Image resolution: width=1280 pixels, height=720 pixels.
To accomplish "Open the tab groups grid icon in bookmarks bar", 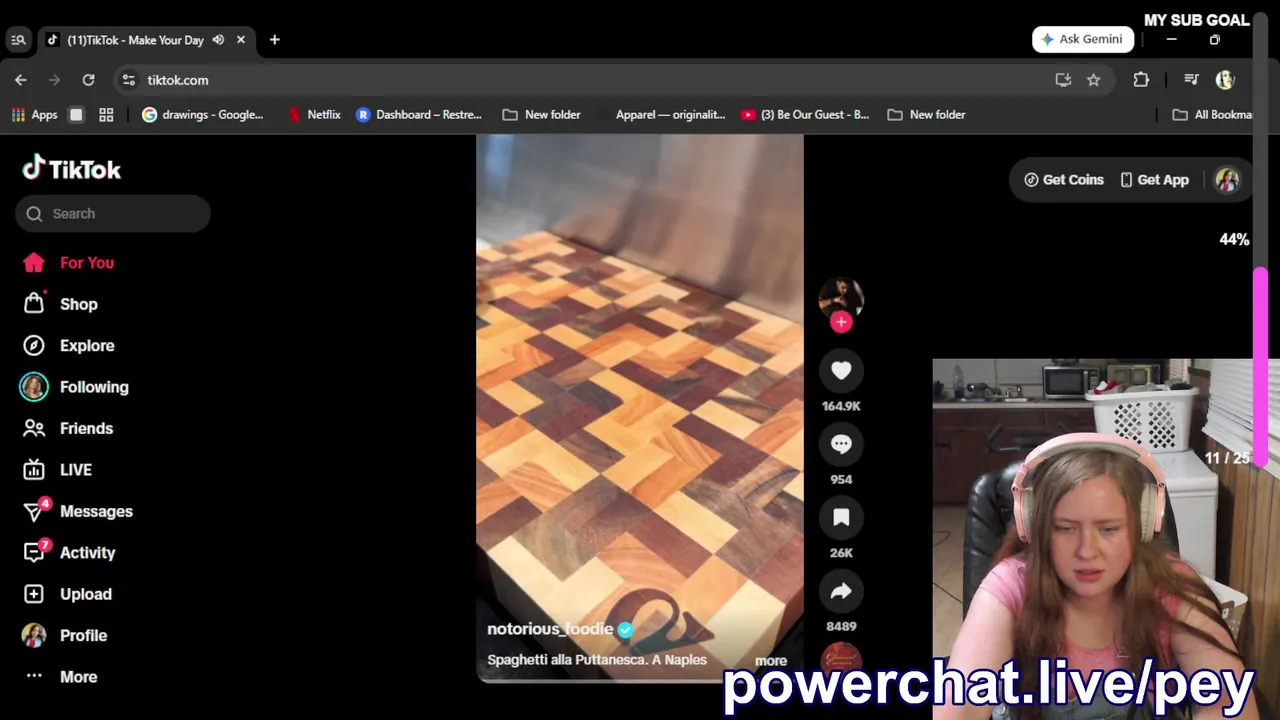I will pyautogui.click(x=106, y=115).
